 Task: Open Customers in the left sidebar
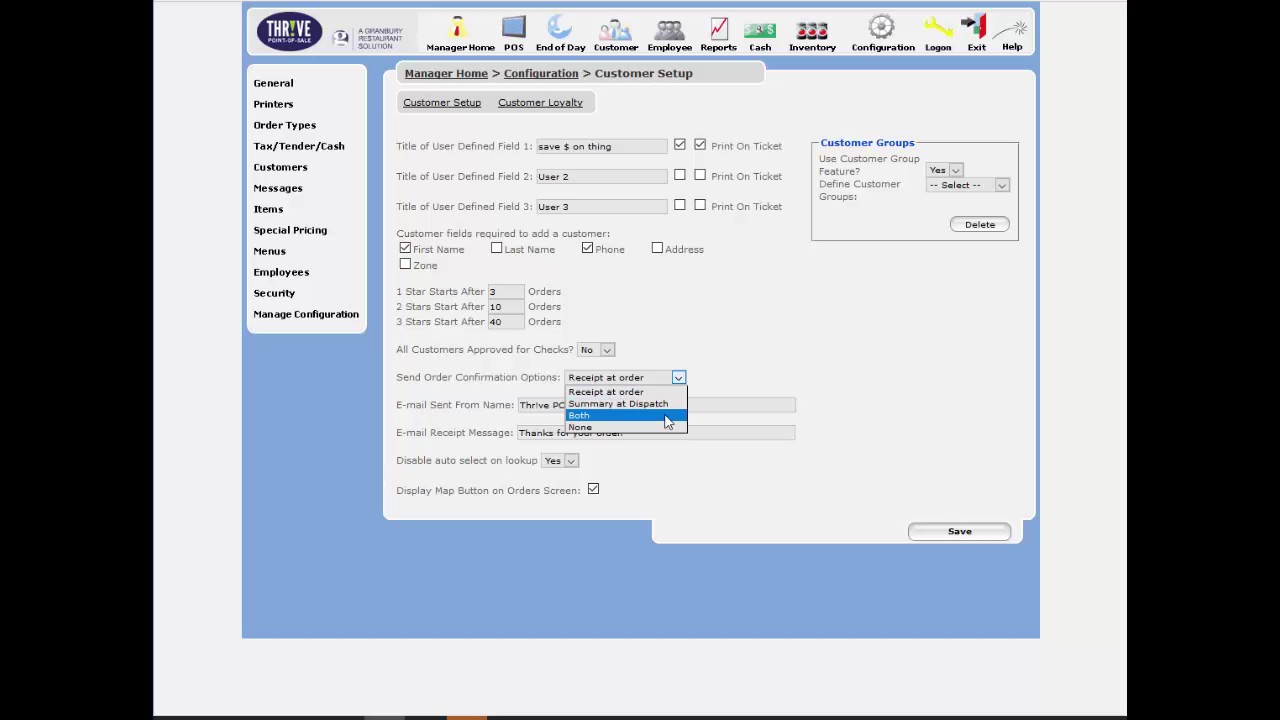tap(280, 167)
